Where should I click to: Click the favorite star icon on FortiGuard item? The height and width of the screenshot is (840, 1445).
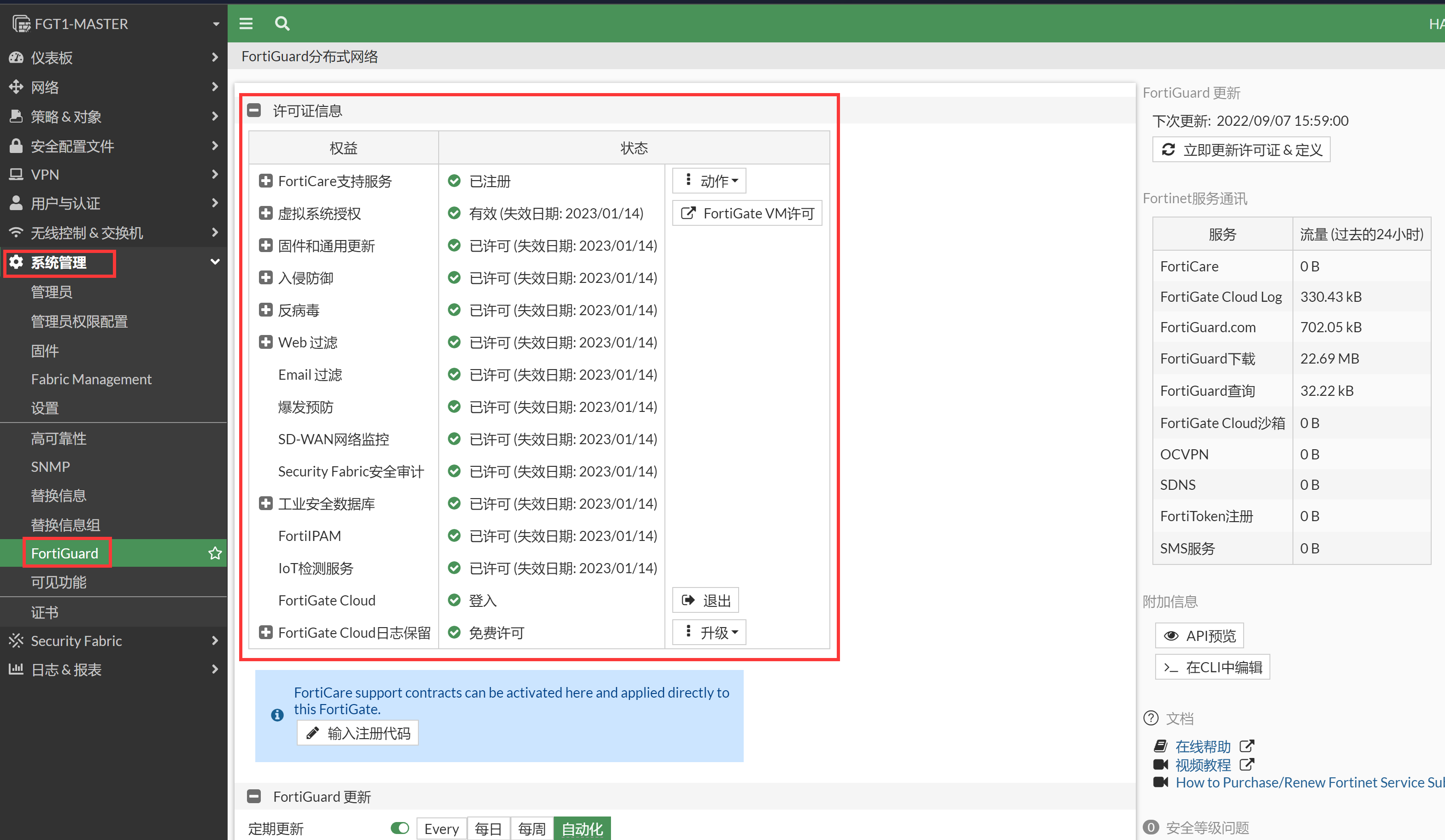click(215, 553)
